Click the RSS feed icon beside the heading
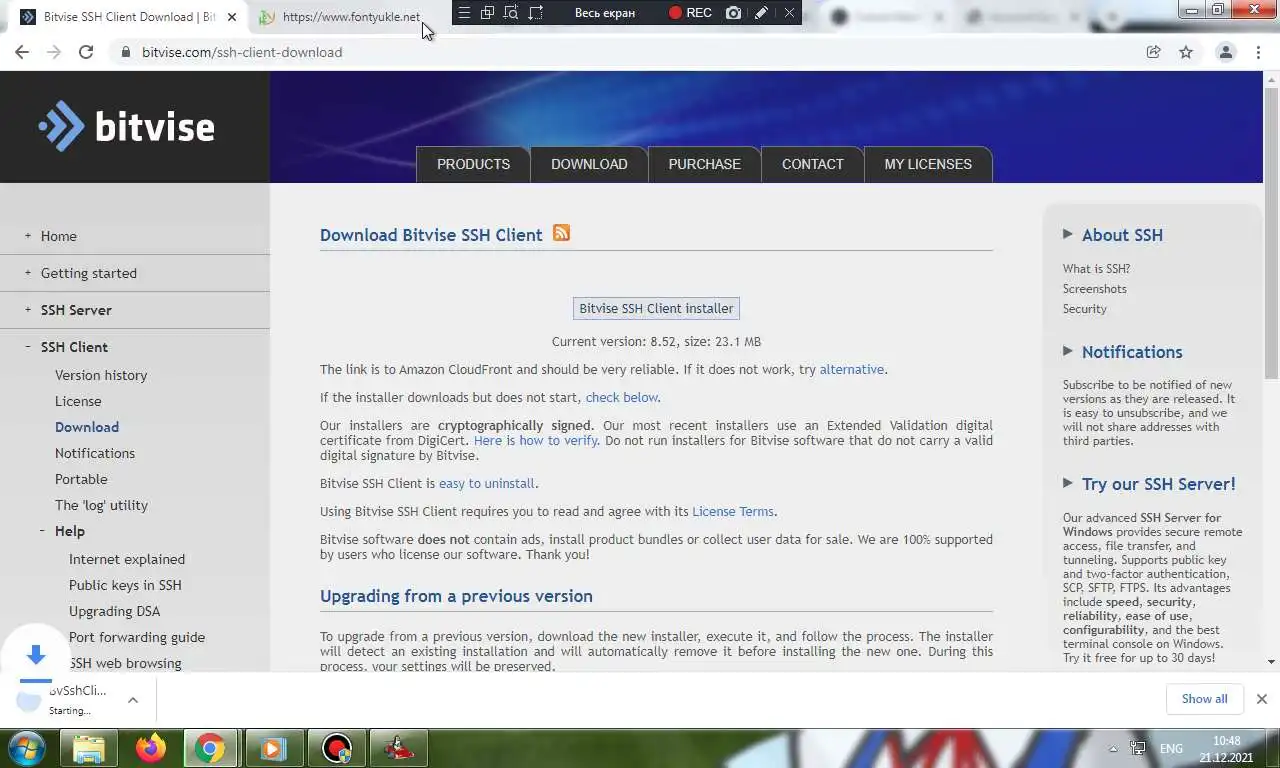This screenshot has height=768, width=1280. click(561, 233)
